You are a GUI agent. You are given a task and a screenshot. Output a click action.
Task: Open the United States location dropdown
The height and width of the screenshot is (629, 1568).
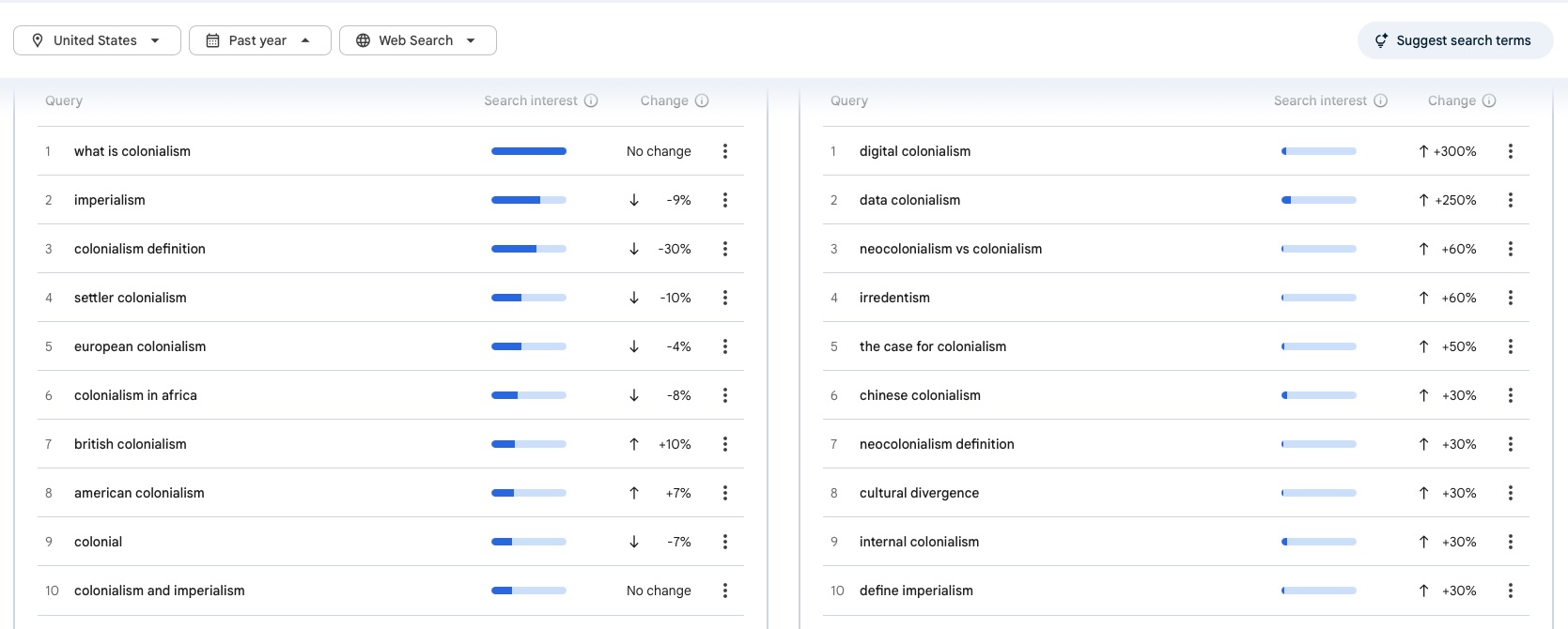click(x=97, y=40)
